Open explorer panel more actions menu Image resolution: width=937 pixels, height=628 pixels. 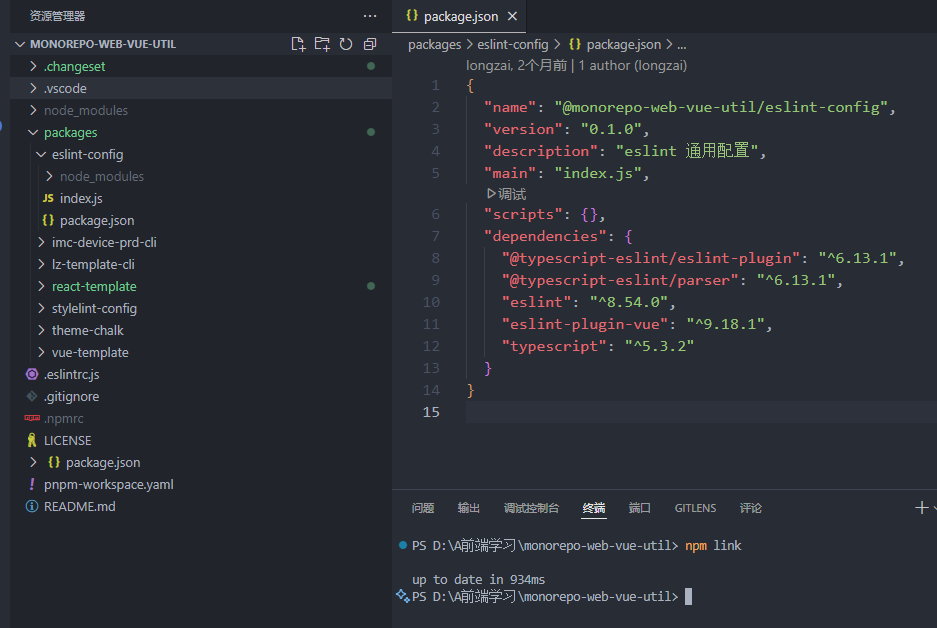pos(370,16)
